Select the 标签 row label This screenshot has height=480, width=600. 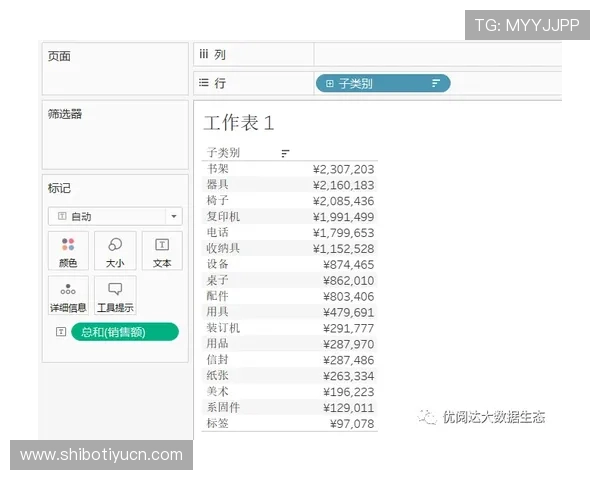218,423
